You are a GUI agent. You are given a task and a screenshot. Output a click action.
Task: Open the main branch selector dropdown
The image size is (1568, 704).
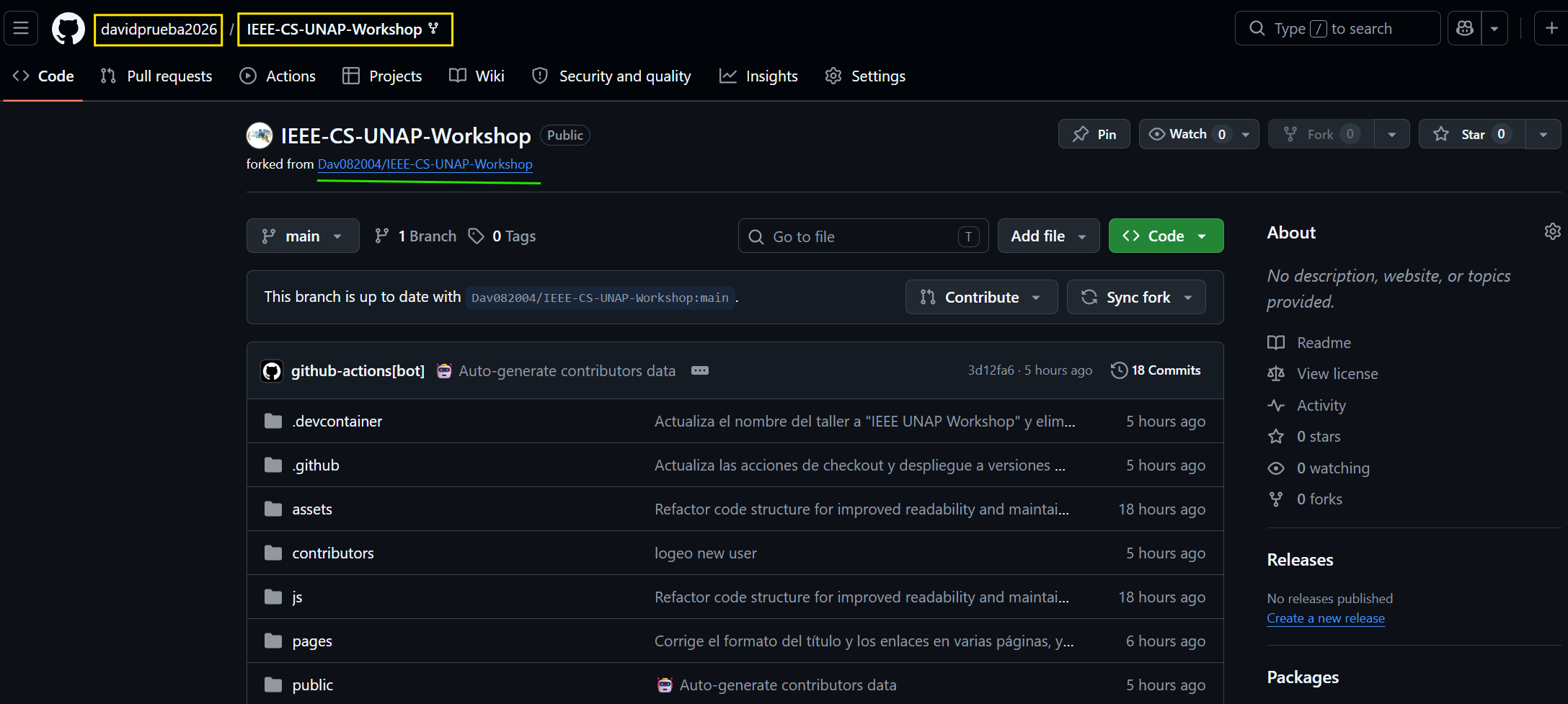pos(303,236)
